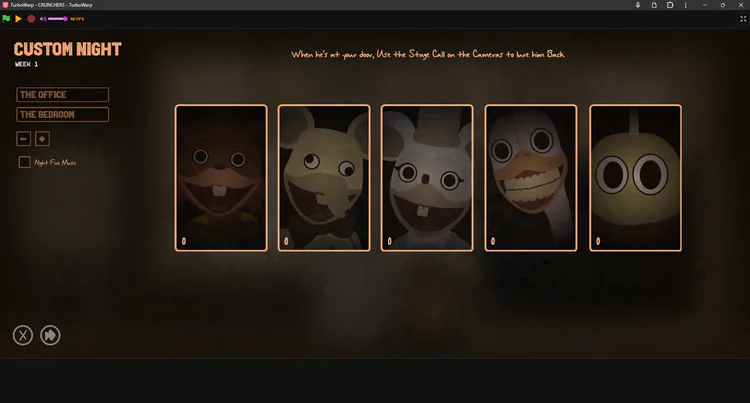Increase difficulty with the plus button
750x403 pixels.
(42, 139)
